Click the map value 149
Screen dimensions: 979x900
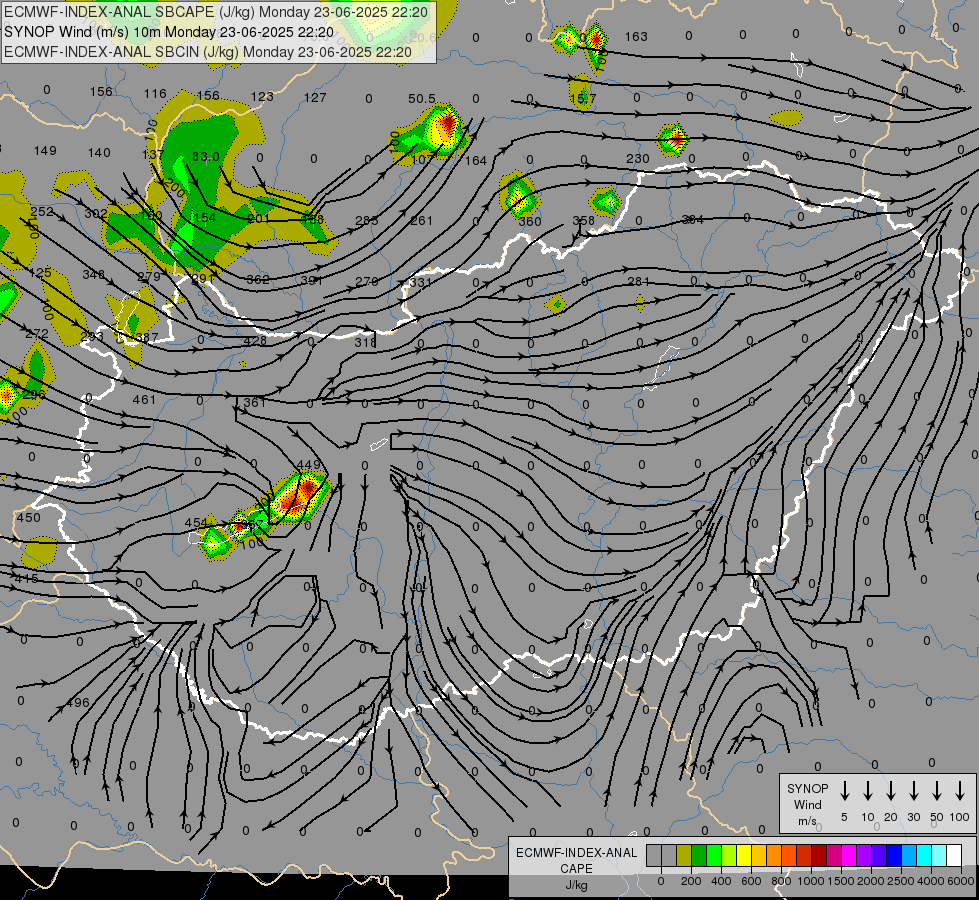point(45,150)
